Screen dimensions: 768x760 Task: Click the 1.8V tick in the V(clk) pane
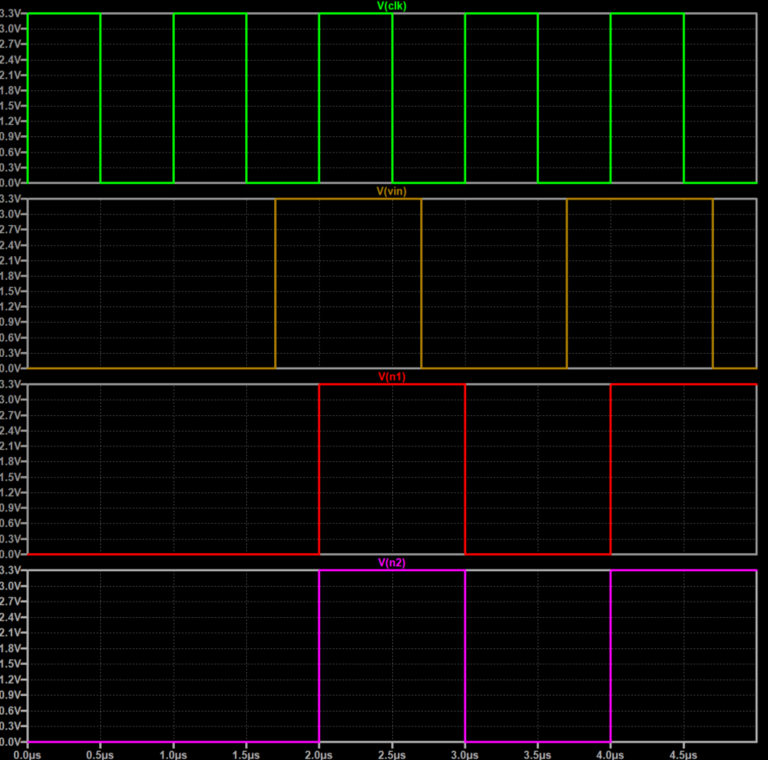12,90
